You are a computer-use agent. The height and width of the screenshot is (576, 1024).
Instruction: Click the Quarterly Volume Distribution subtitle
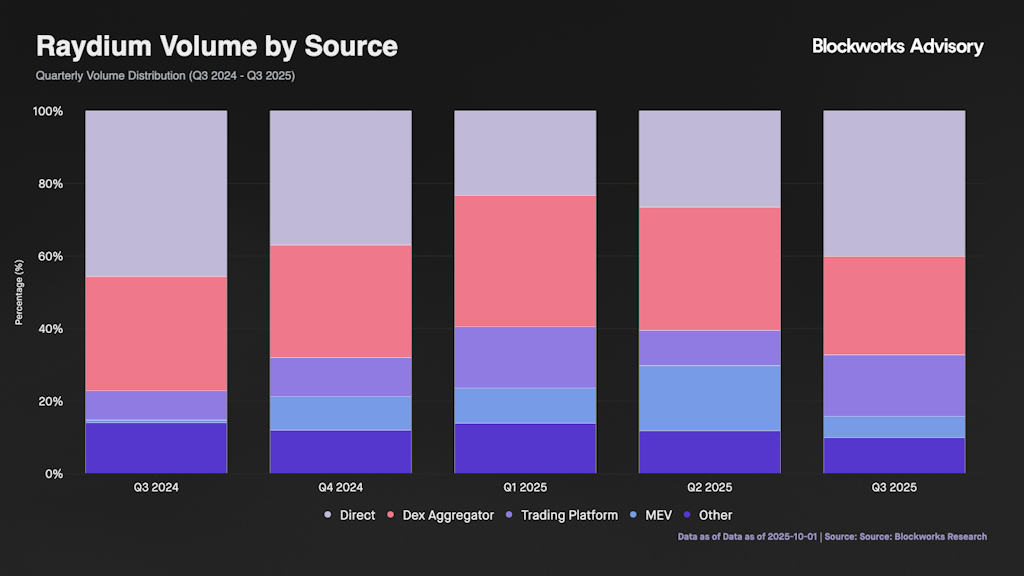pos(165,76)
